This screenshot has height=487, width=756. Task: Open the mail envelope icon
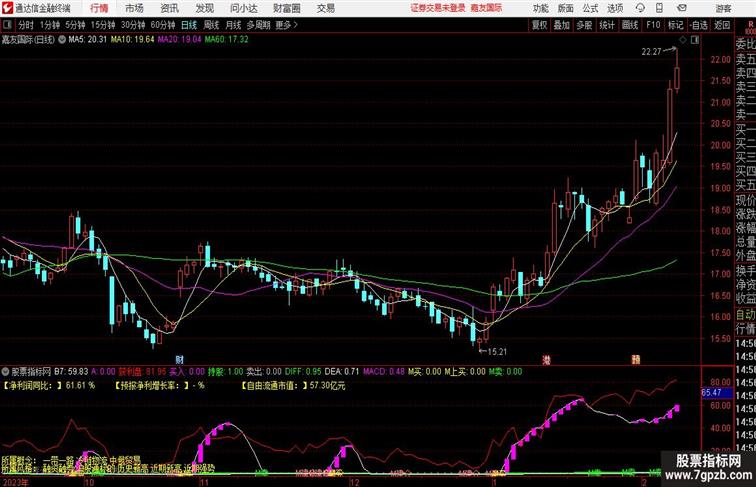pos(682,8)
